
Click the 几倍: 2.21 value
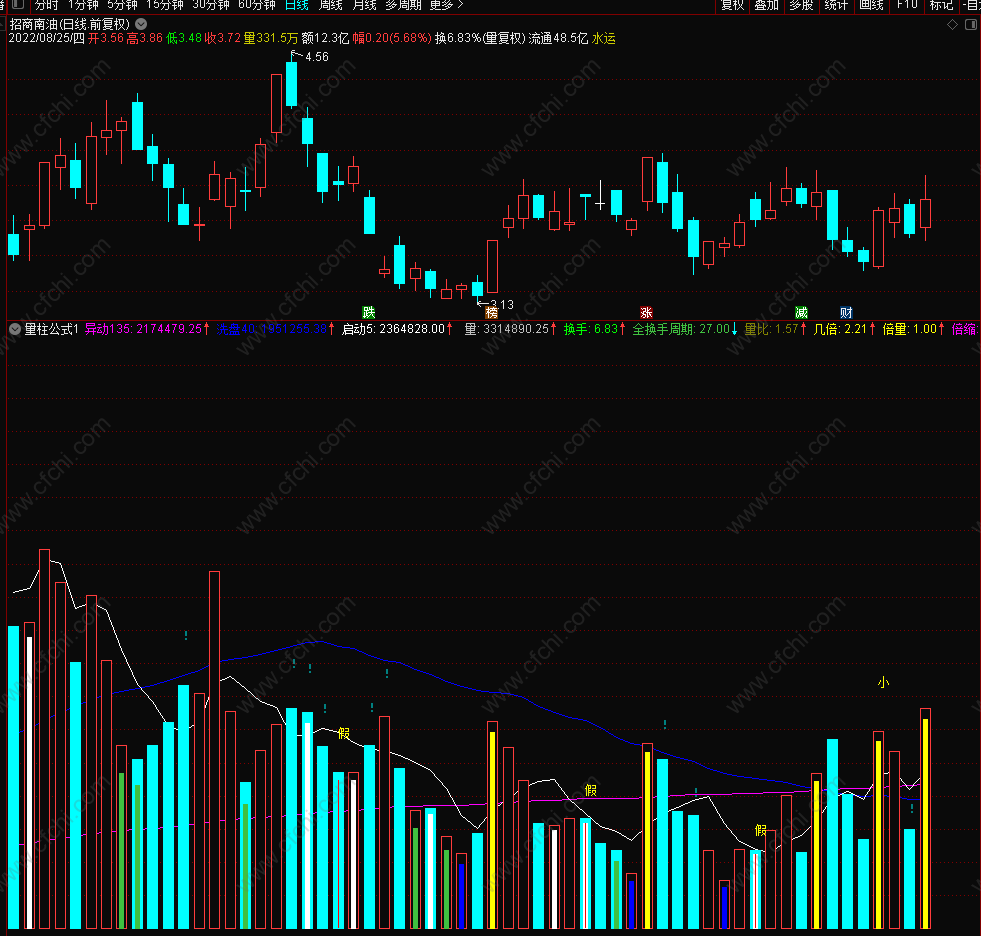[840, 328]
